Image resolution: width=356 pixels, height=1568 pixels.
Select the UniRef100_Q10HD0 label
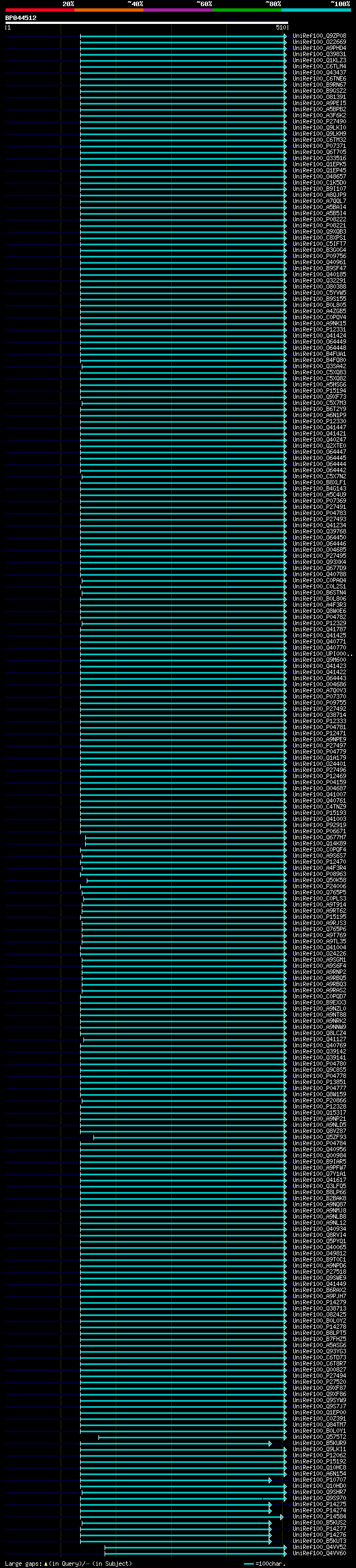pos(319,1486)
